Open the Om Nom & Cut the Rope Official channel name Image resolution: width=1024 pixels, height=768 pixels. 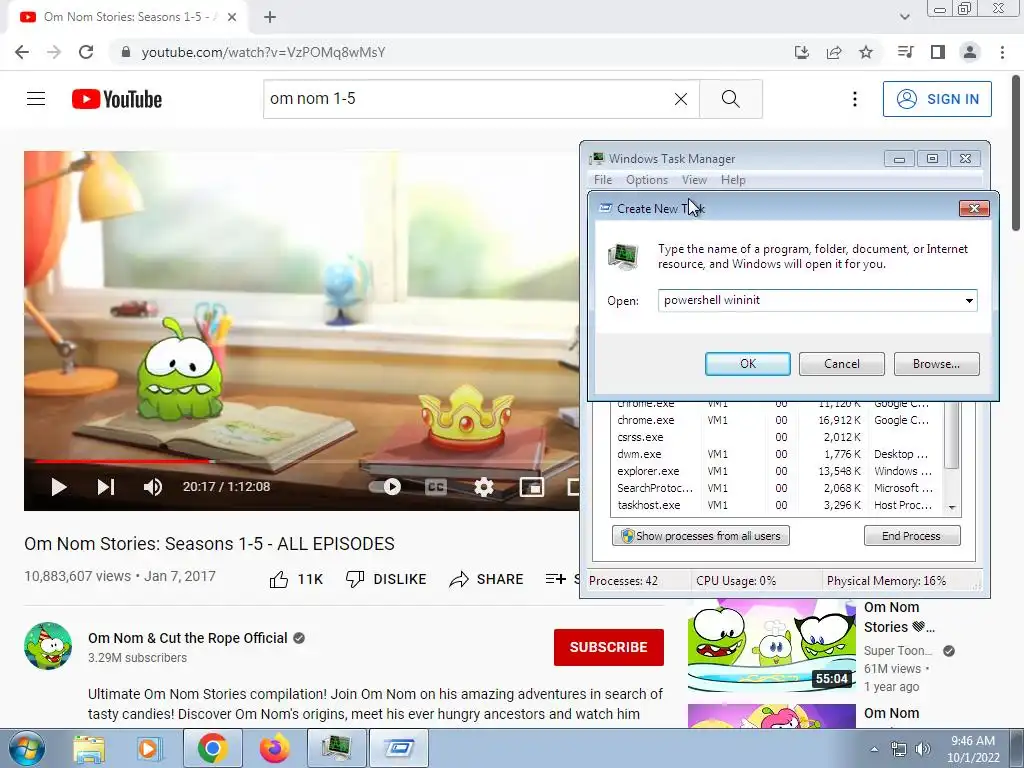point(187,638)
